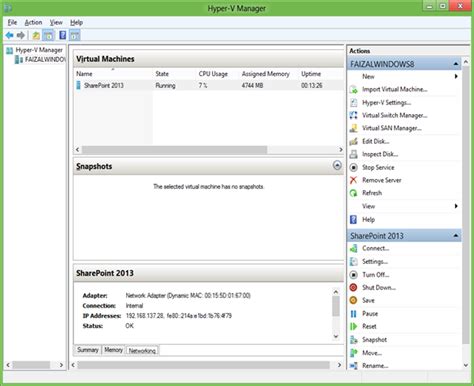The image size is (474, 386).
Task: Click the Move icon
Action: pyautogui.click(x=353, y=353)
